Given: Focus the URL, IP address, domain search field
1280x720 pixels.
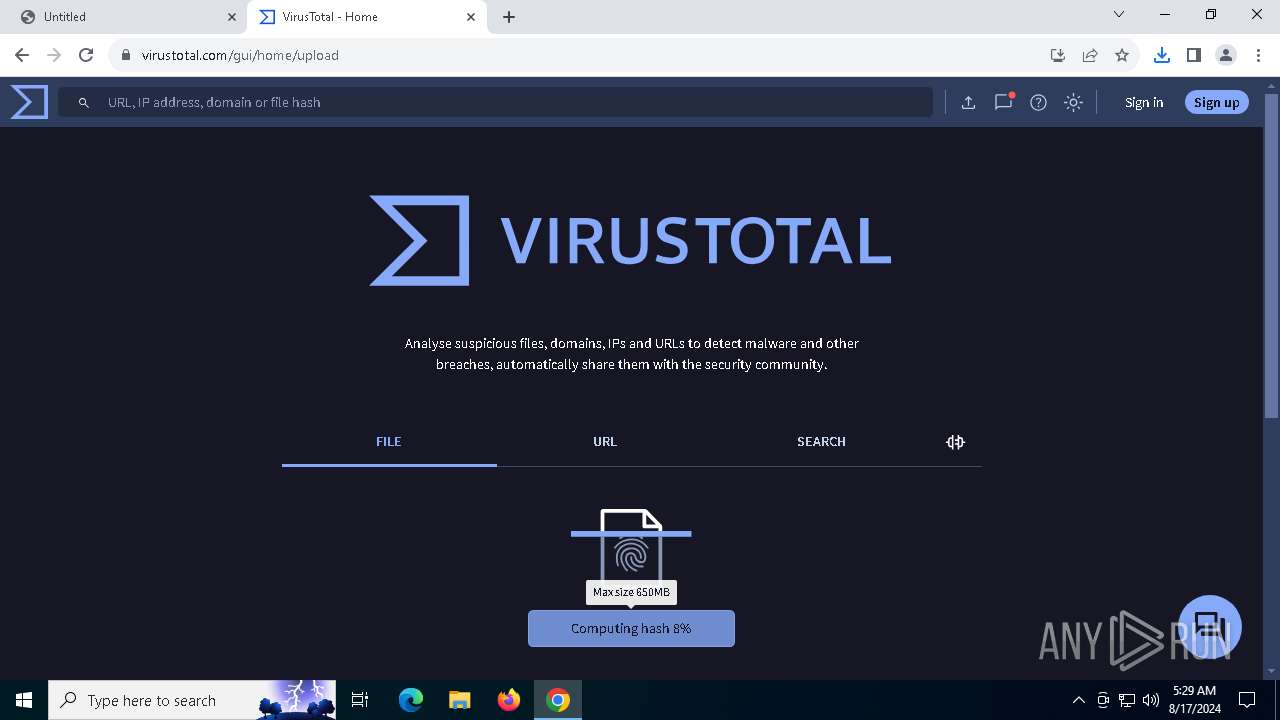Looking at the screenshot, I should [x=495, y=102].
